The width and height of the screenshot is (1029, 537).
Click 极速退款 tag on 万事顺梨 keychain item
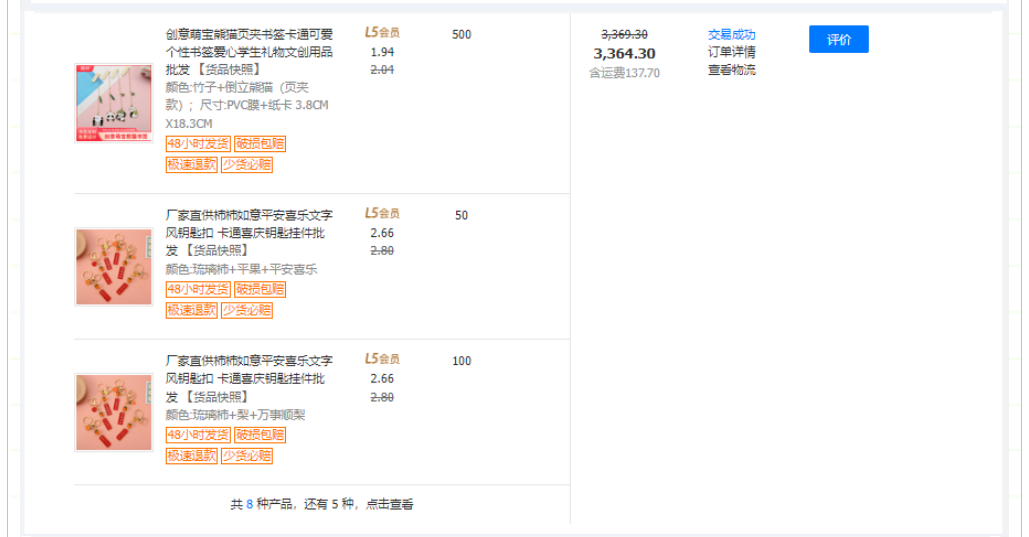191,456
